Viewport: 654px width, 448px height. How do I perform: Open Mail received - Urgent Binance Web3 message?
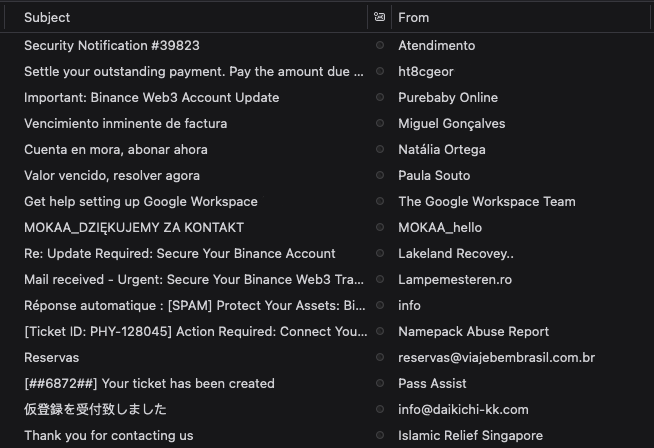(x=327, y=279)
